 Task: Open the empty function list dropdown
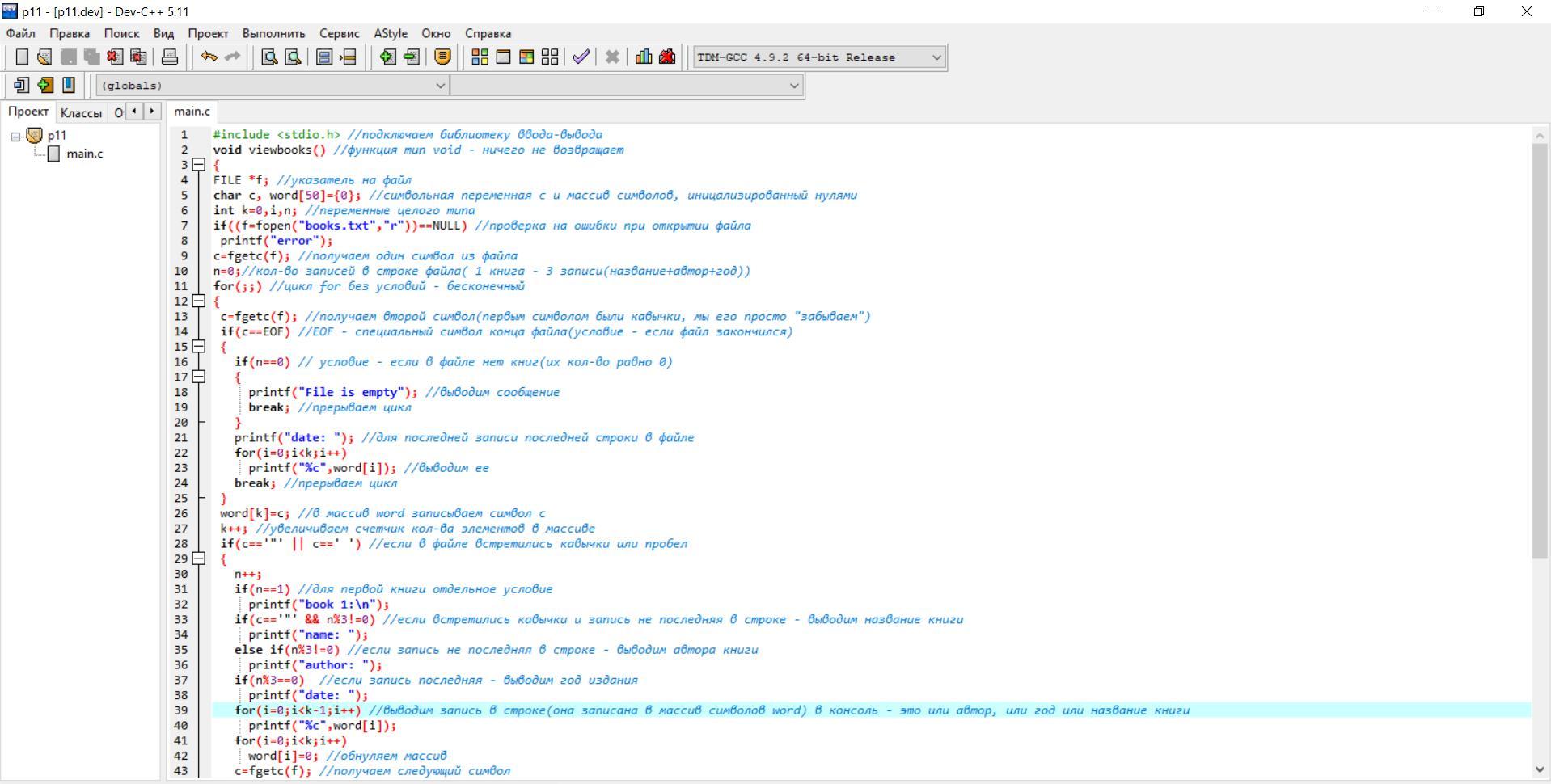pyautogui.click(x=627, y=85)
